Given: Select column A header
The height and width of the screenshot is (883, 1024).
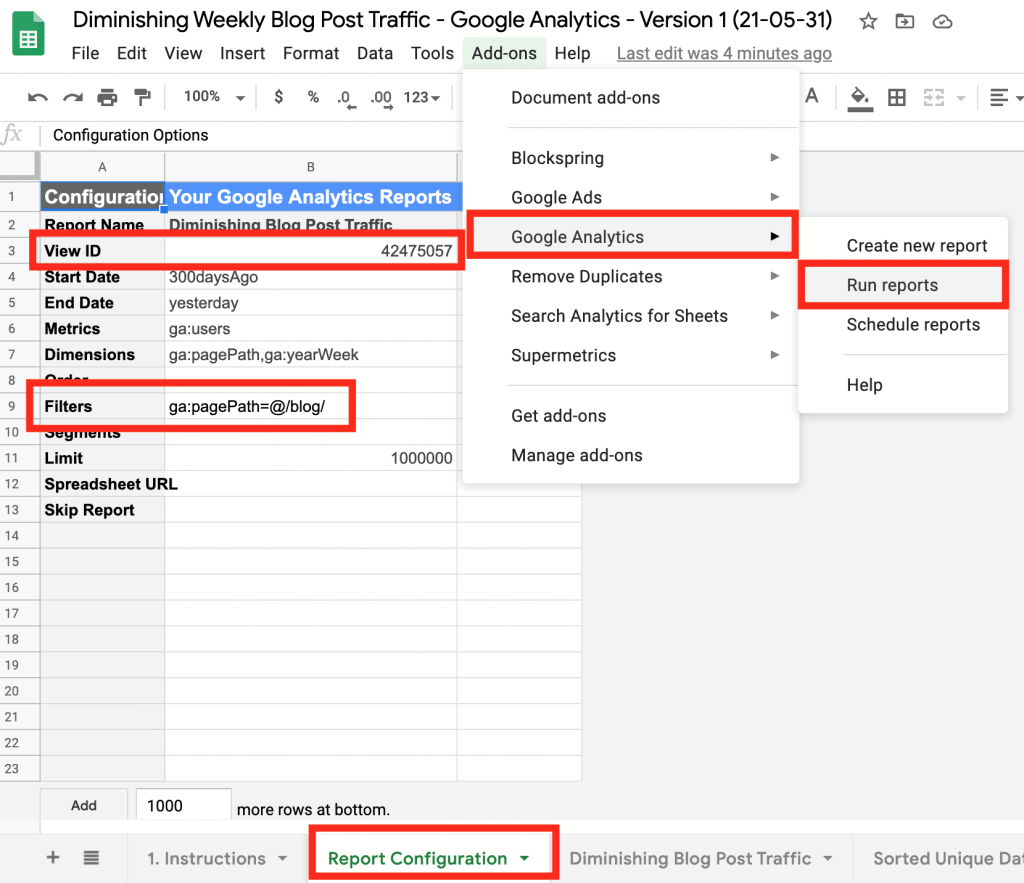Looking at the screenshot, I should pos(103,167).
